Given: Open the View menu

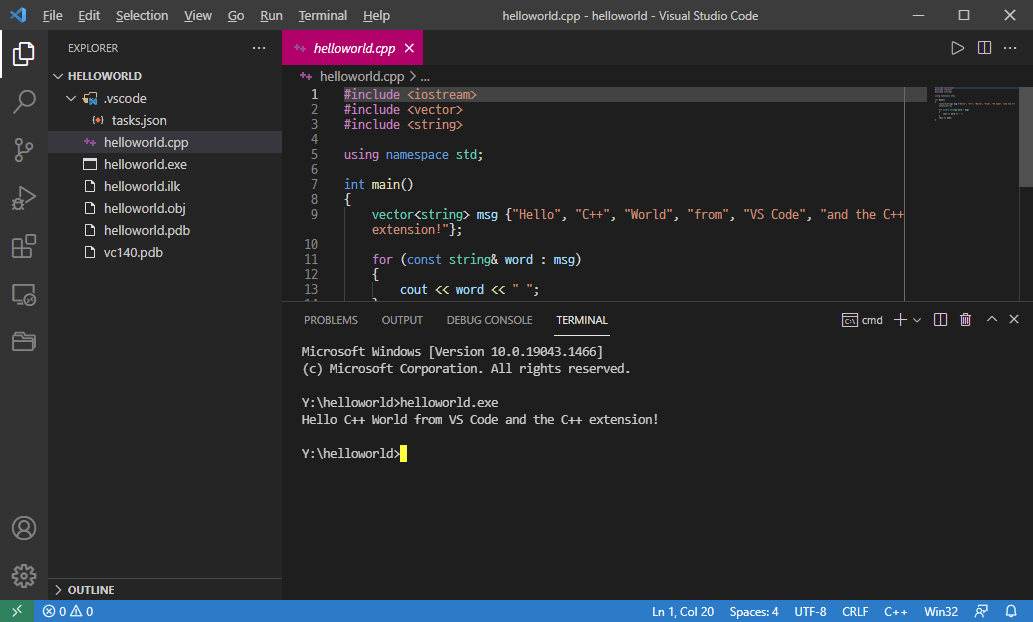Looking at the screenshot, I should pyautogui.click(x=198, y=15).
